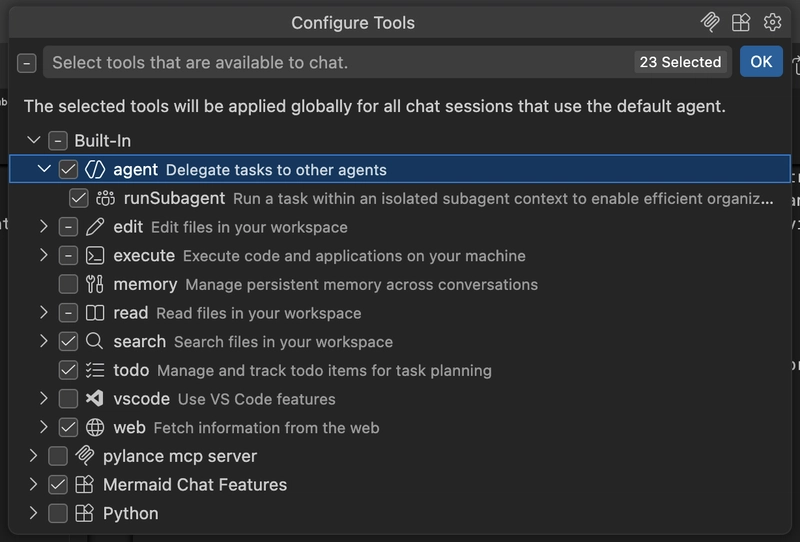
Task: Enable the memory tool checkbox
Action: click(x=68, y=285)
